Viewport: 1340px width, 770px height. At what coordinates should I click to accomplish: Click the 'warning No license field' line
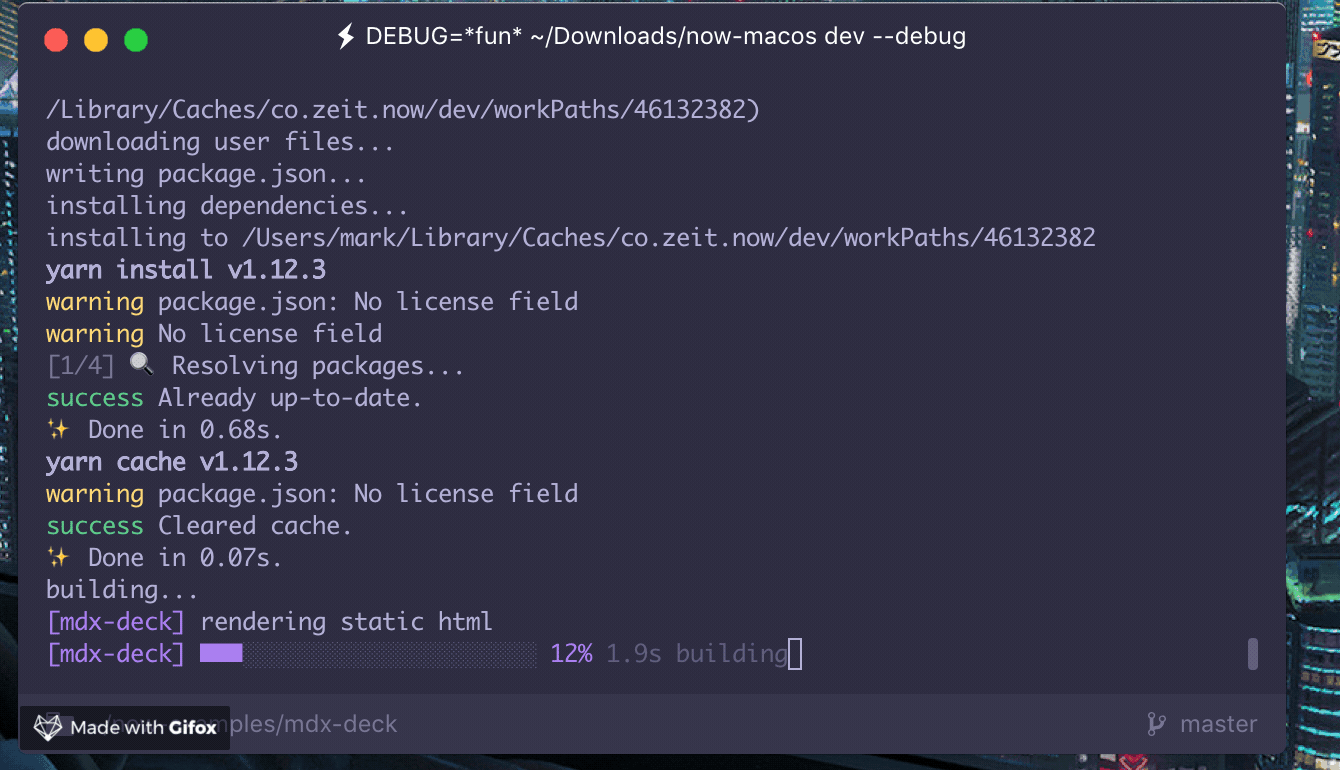coord(214,334)
